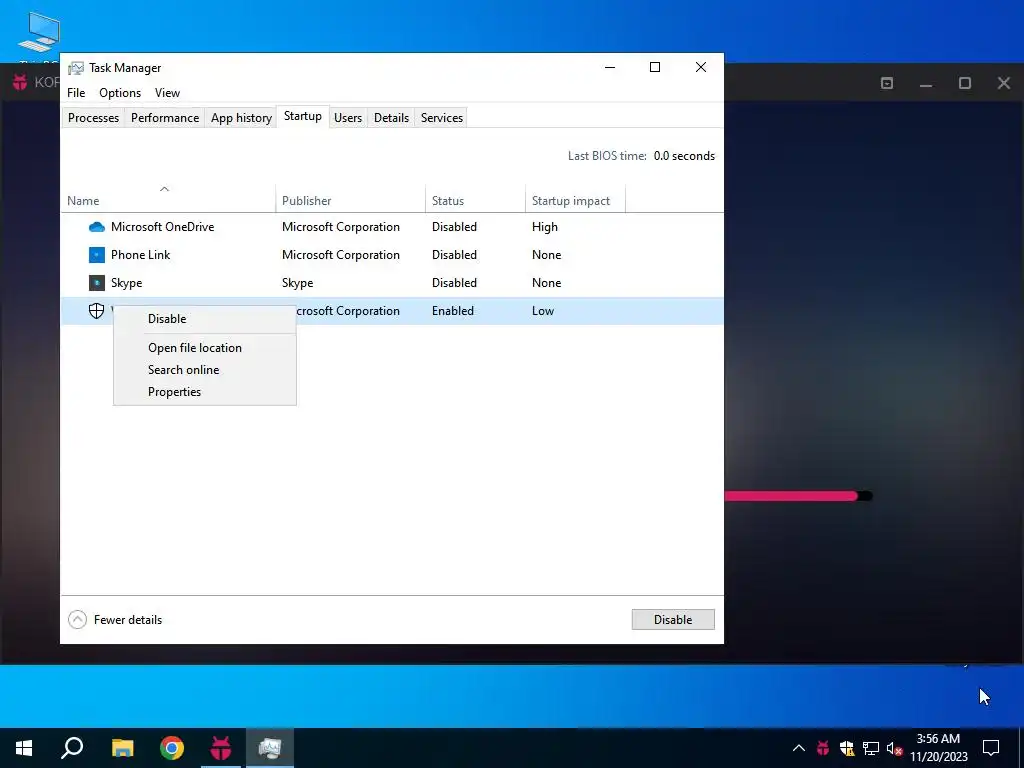
Task: Choose Open file location
Action: tap(195, 348)
